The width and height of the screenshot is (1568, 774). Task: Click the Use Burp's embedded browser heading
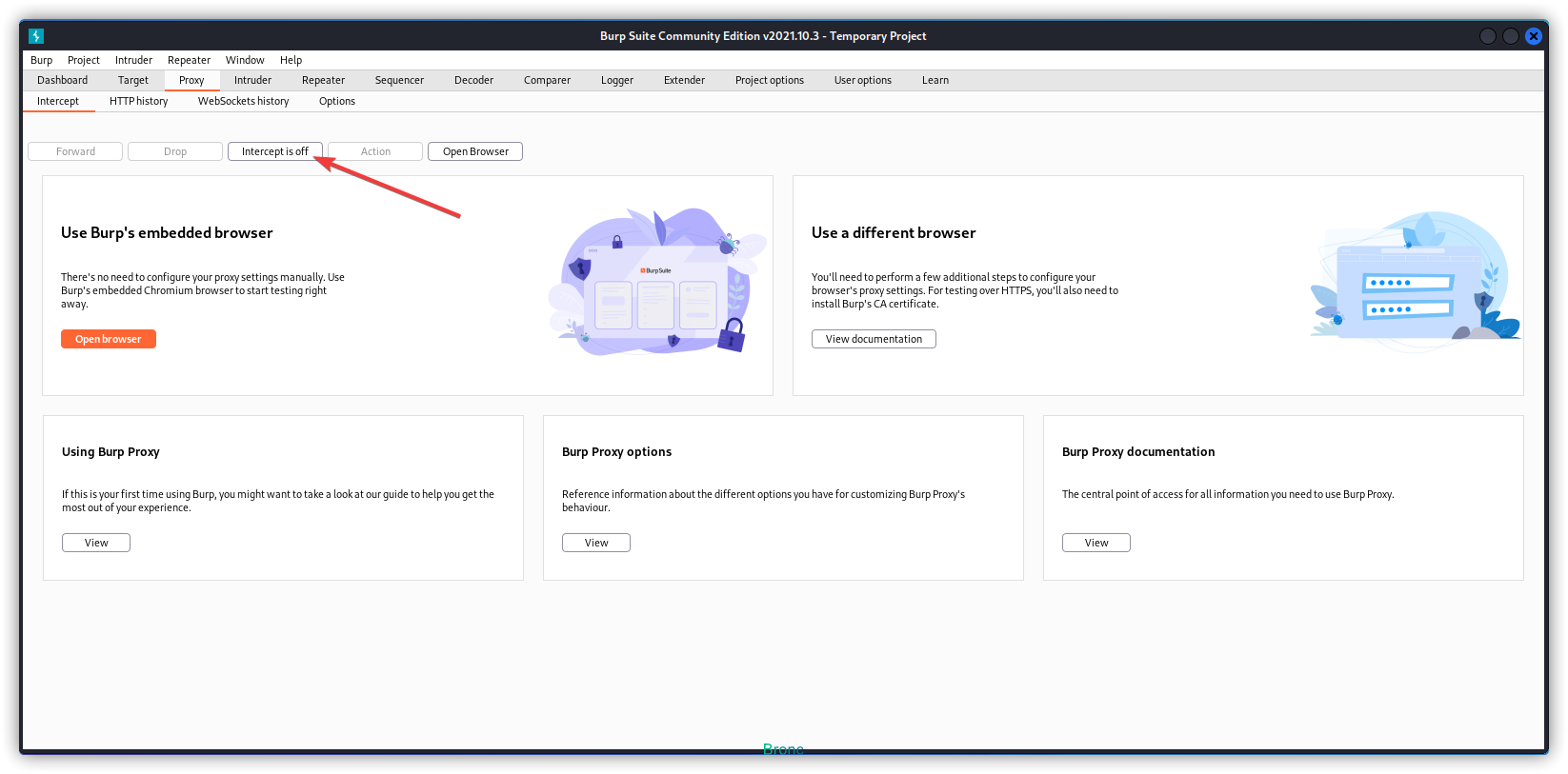167,233
